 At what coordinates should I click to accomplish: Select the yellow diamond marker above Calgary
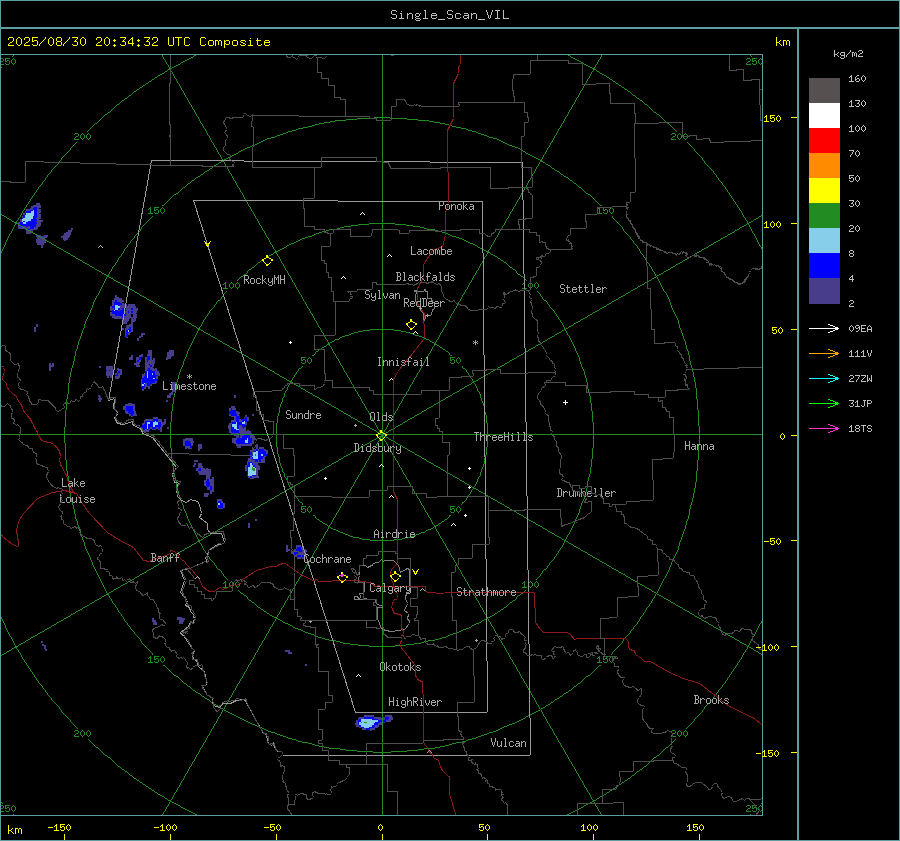pos(395,576)
